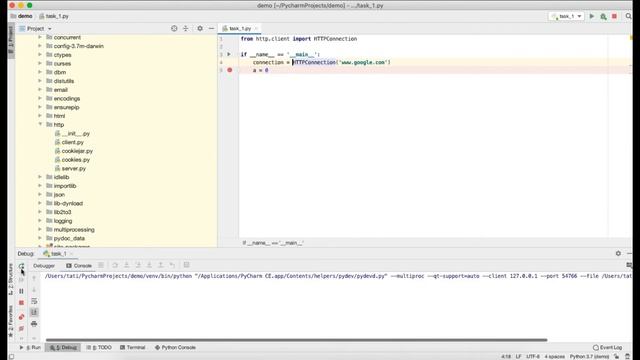Expand the ctypes folder
640x360 pixels.
coord(40,55)
